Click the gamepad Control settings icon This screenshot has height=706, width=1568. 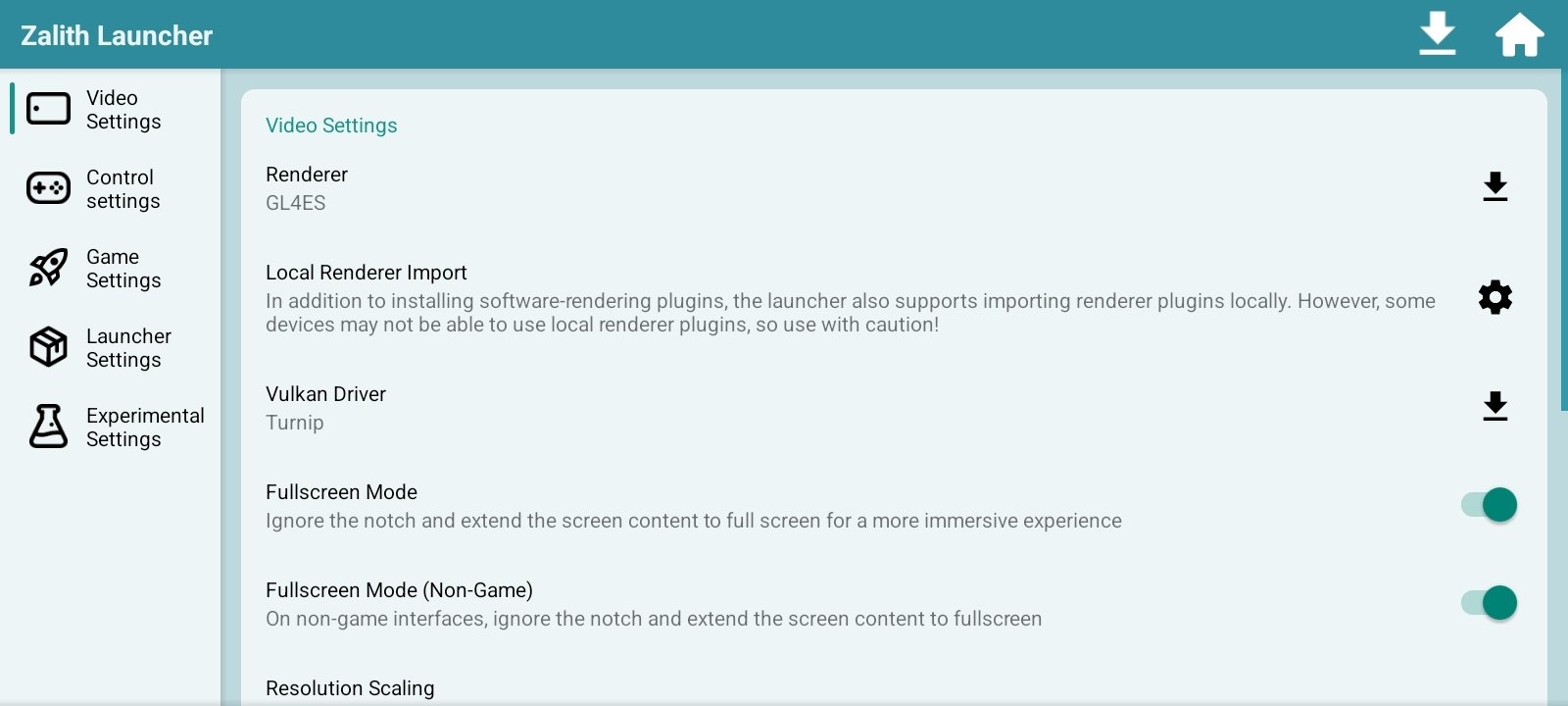(48, 188)
